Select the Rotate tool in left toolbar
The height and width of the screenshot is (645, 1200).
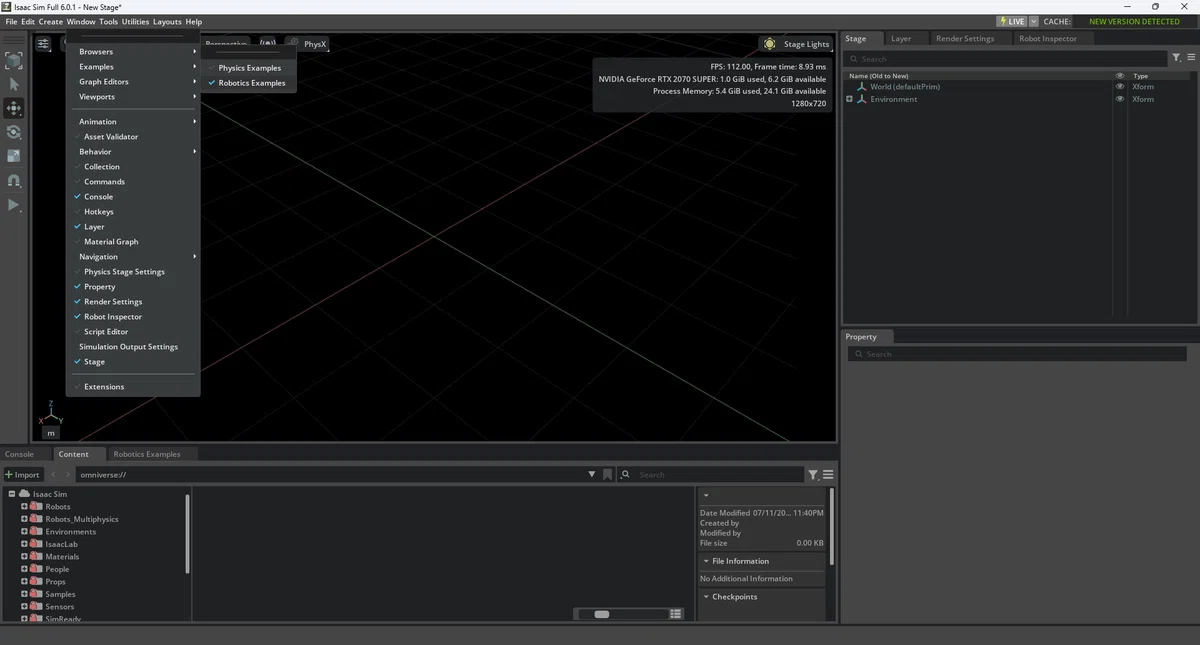pos(14,132)
